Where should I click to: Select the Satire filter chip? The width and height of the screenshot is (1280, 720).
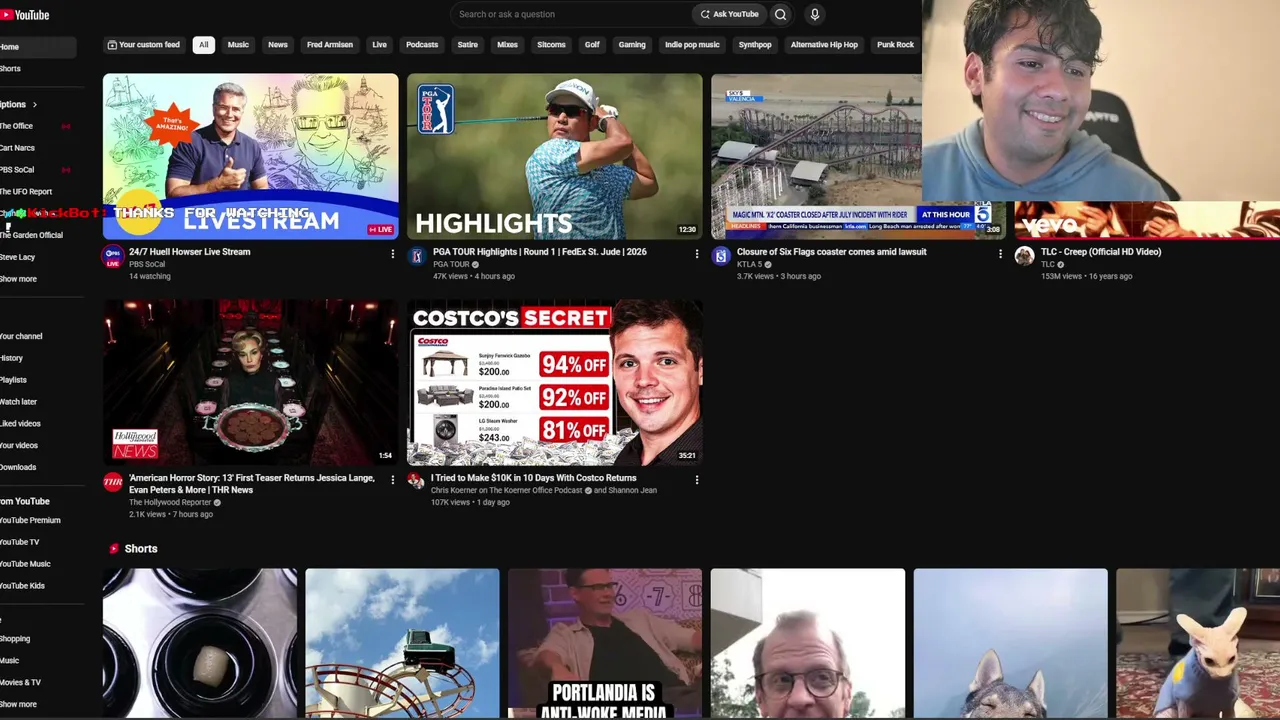pos(467,45)
